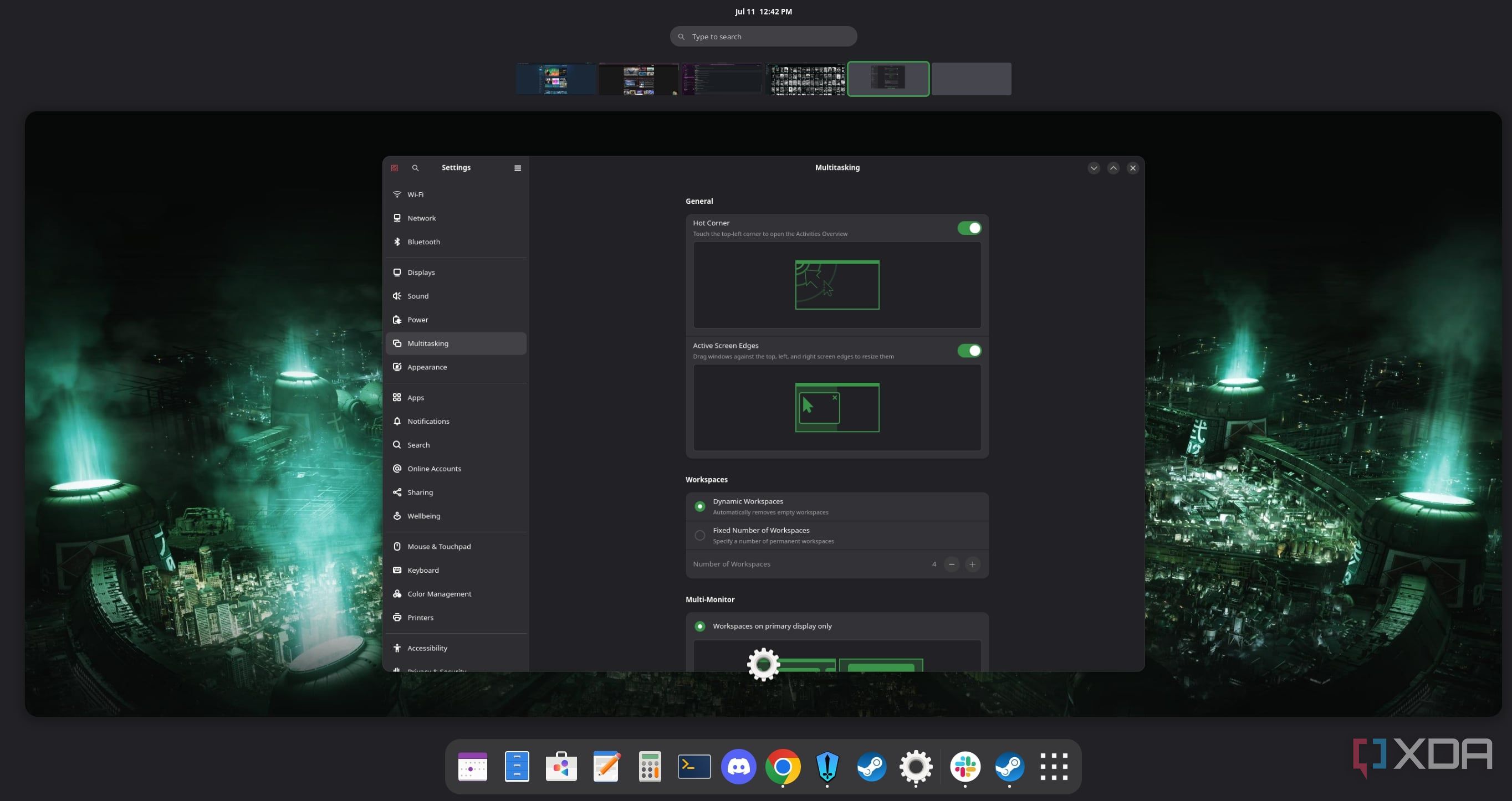Viewport: 1512px width, 801px height.
Task: Open the Software store dock icon
Action: click(x=561, y=766)
